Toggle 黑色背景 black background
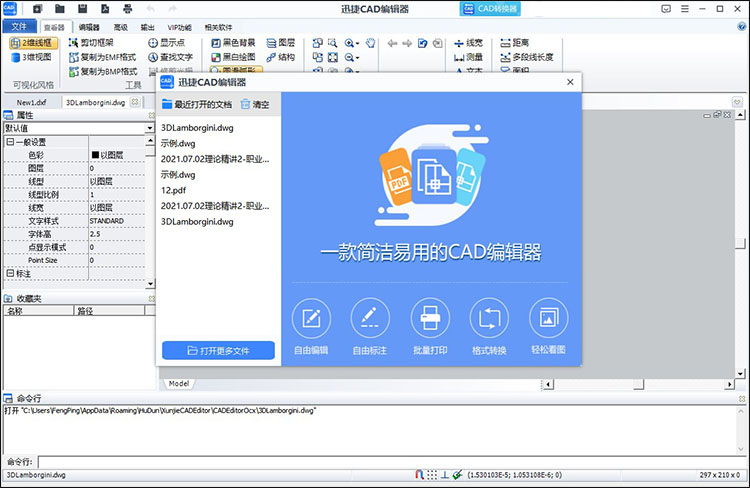 point(233,43)
